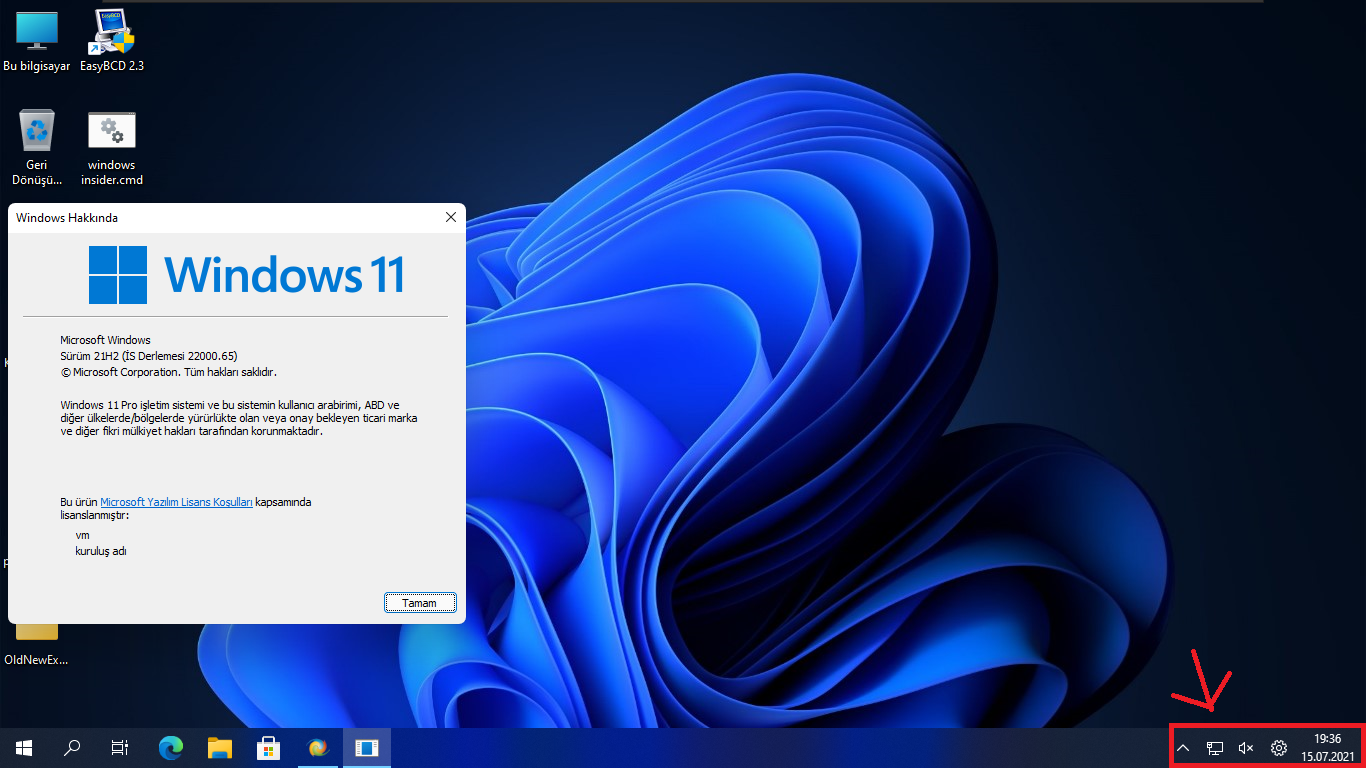The width and height of the screenshot is (1366, 768).
Task: Close the Windows Hakkında dialog
Action: (x=451, y=217)
